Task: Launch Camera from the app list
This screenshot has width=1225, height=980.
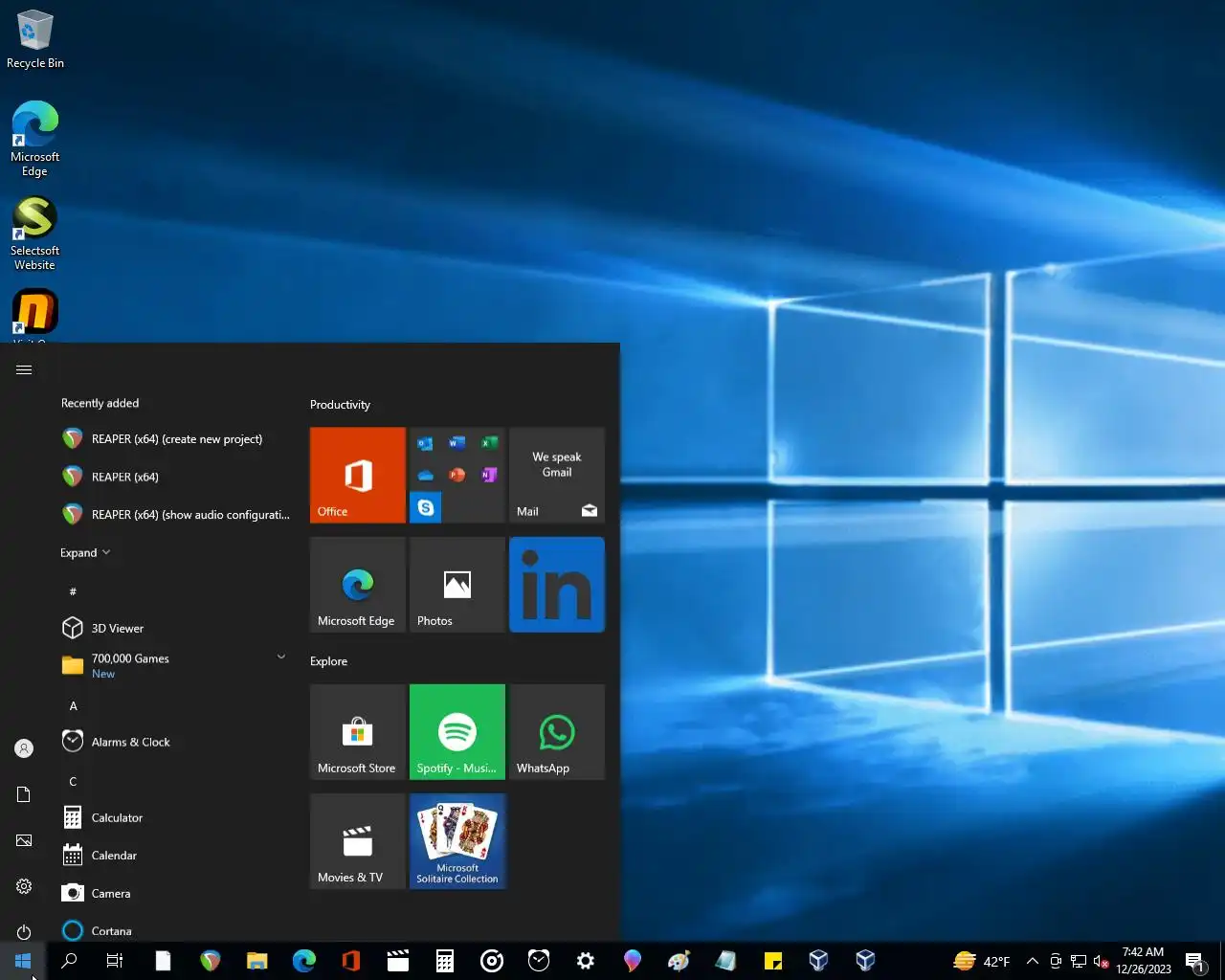Action: [x=175, y=893]
